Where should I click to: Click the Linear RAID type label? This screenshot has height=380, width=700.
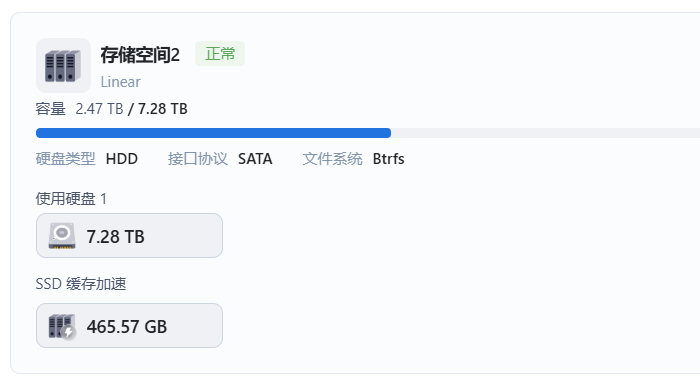(x=120, y=82)
